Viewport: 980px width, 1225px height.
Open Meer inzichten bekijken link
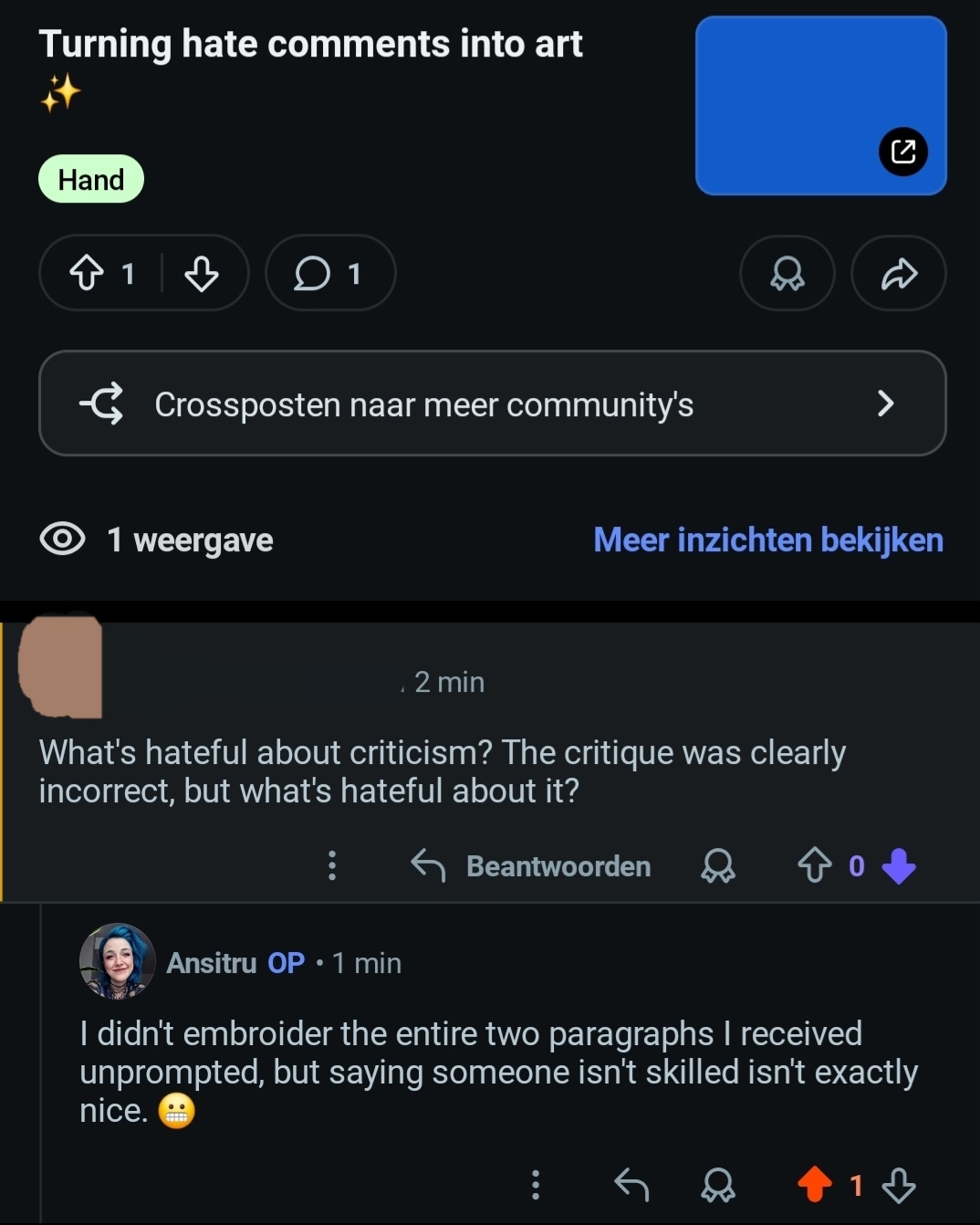767,539
